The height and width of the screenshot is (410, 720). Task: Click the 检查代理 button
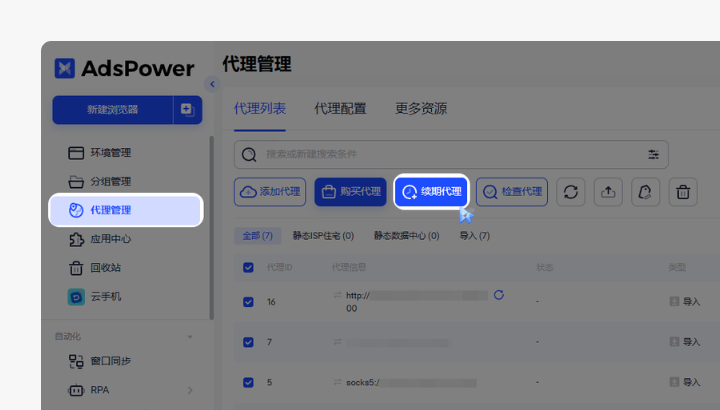pos(512,192)
